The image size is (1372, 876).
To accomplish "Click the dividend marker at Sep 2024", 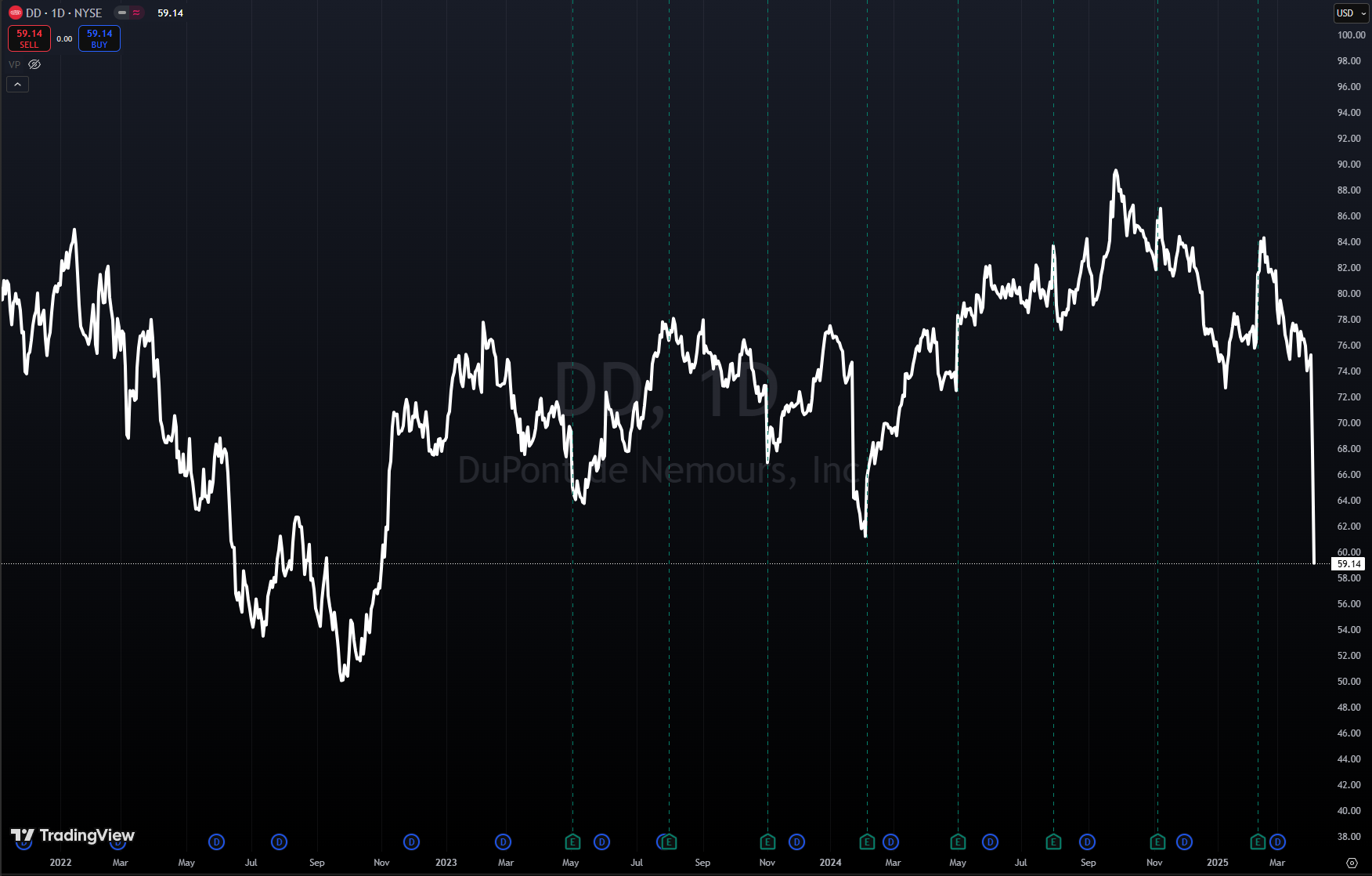I will point(1087,842).
